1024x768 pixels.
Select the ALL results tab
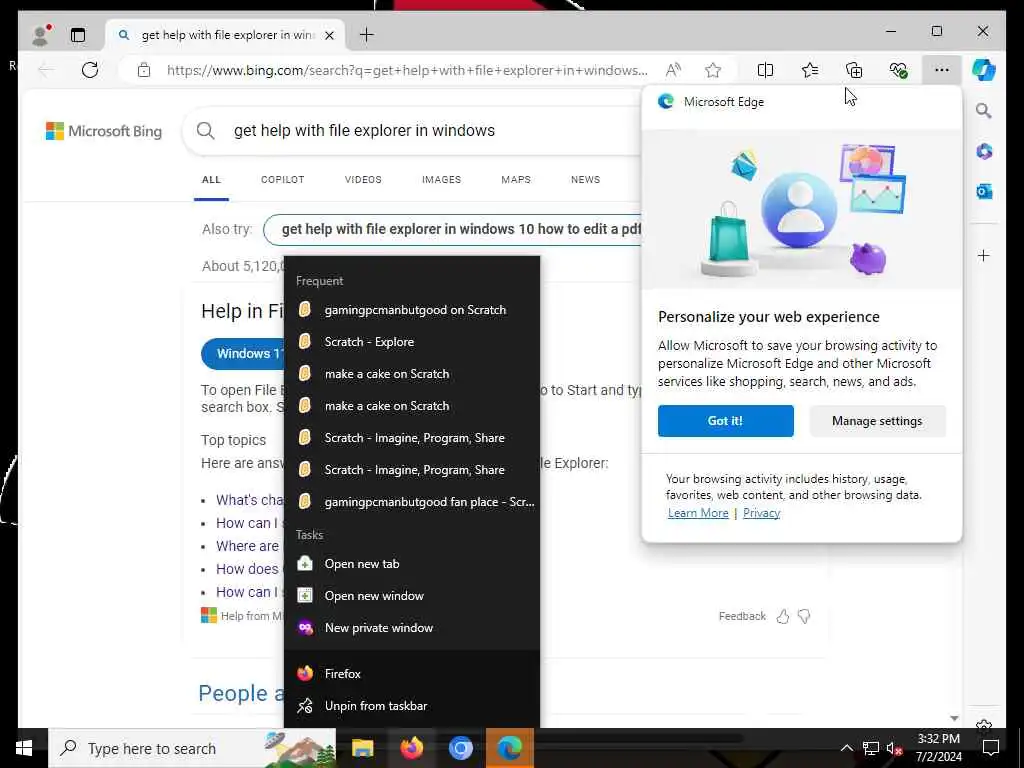[x=211, y=180]
